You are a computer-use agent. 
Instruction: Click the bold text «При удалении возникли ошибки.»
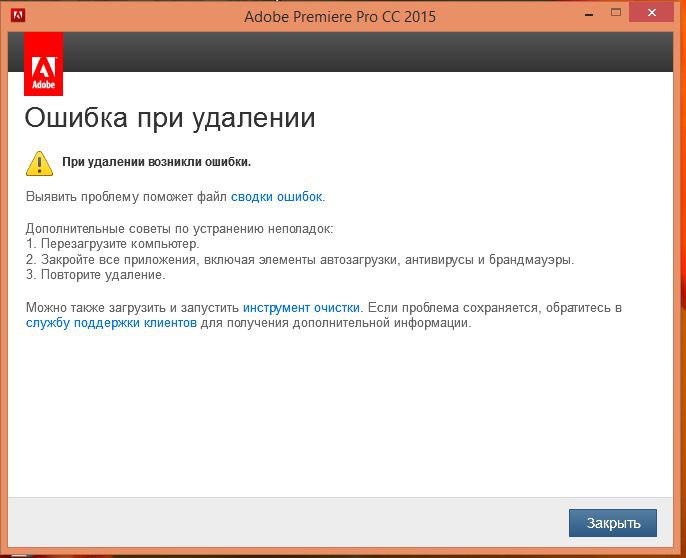tap(157, 162)
